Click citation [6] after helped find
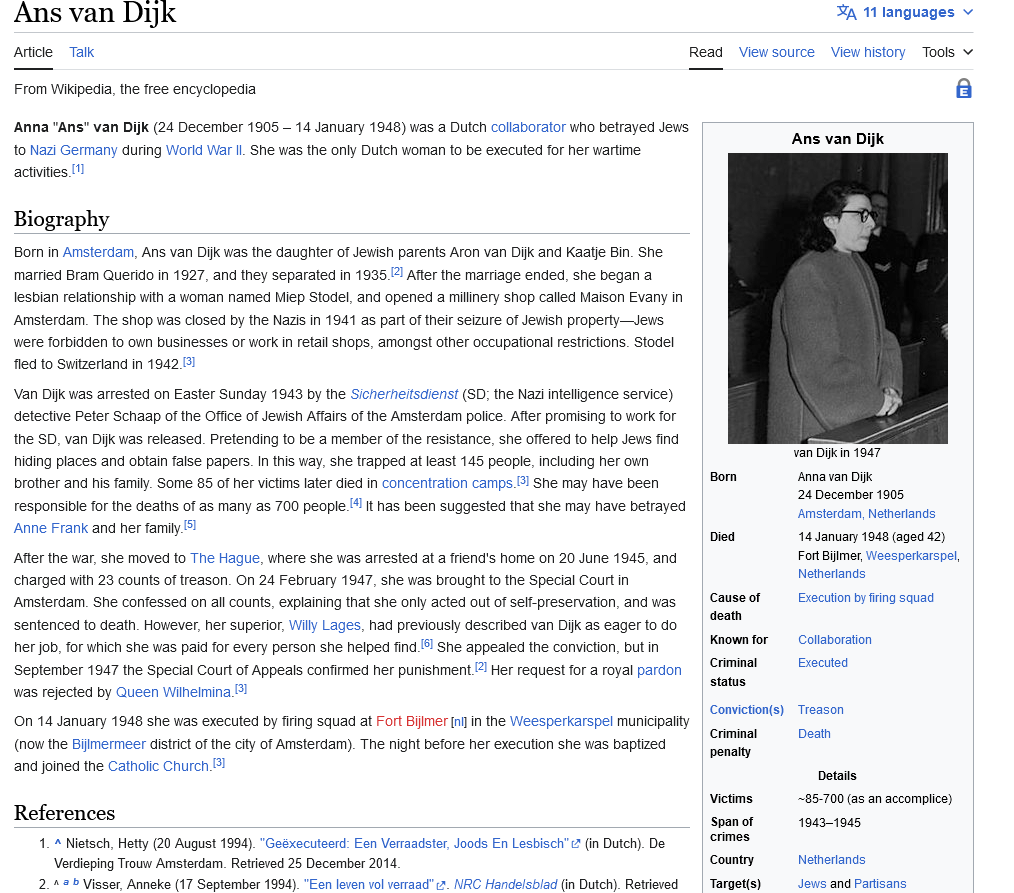This screenshot has width=1014, height=893. coord(427,643)
